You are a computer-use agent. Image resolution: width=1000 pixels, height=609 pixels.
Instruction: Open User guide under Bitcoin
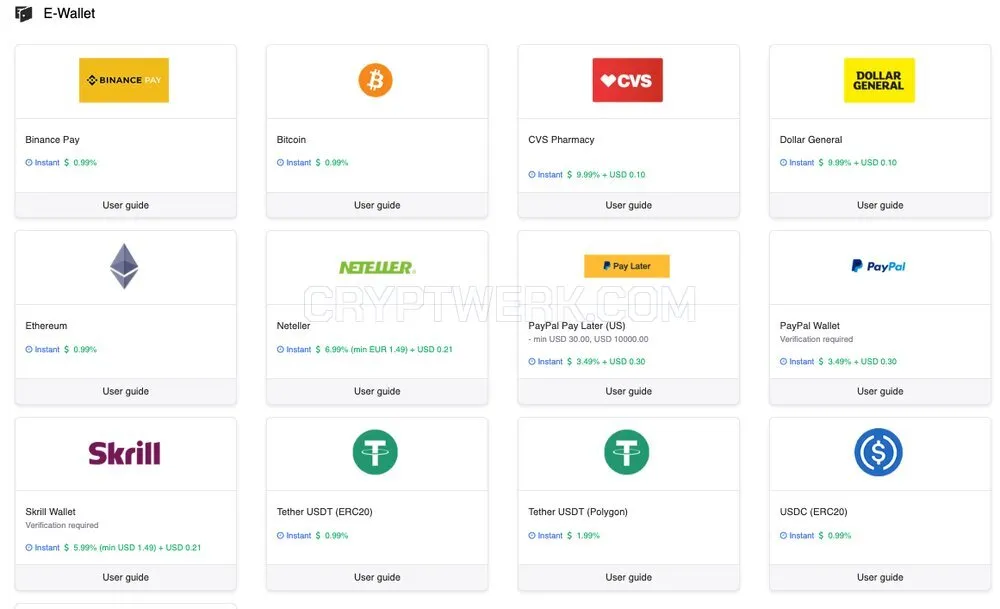pos(377,205)
